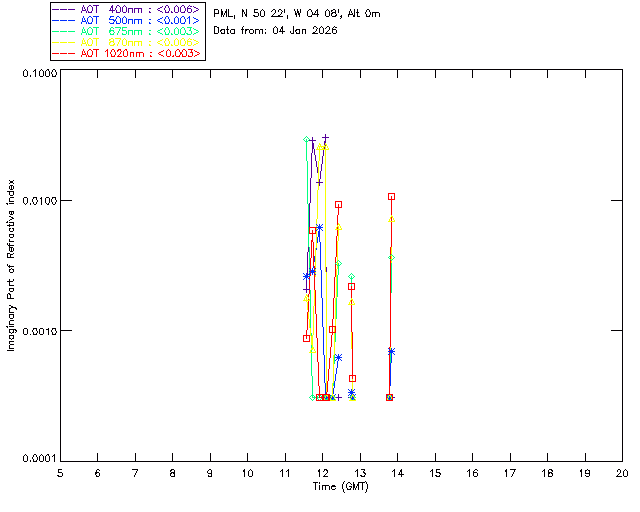The width and height of the screenshot is (640, 512).
Task: Click the green diamond marker alone near 14 GMT
Action: (x=392, y=257)
